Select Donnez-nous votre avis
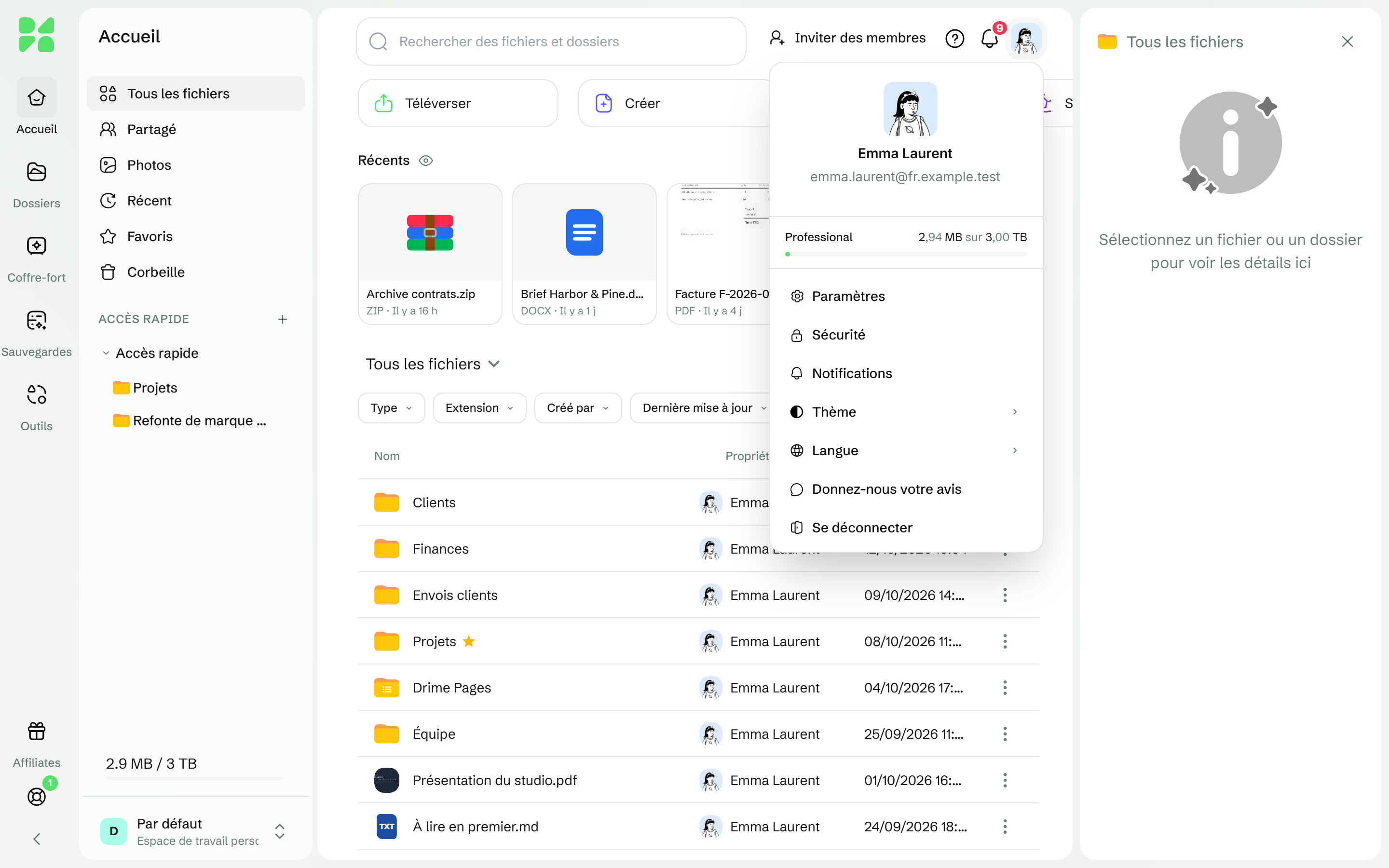The image size is (1389, 868). click(906, 489)
